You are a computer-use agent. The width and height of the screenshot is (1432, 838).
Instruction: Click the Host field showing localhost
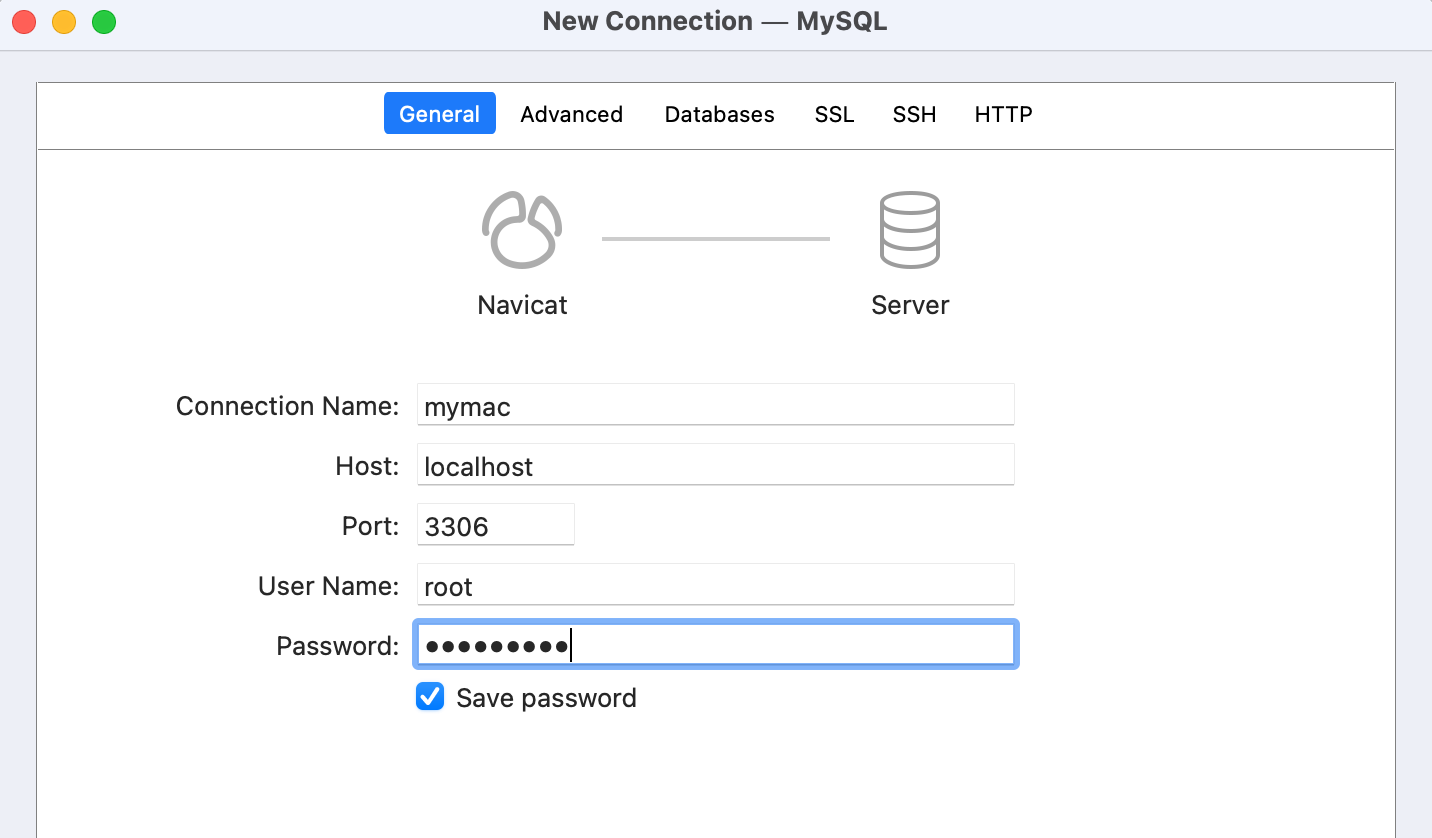point(715,466)
